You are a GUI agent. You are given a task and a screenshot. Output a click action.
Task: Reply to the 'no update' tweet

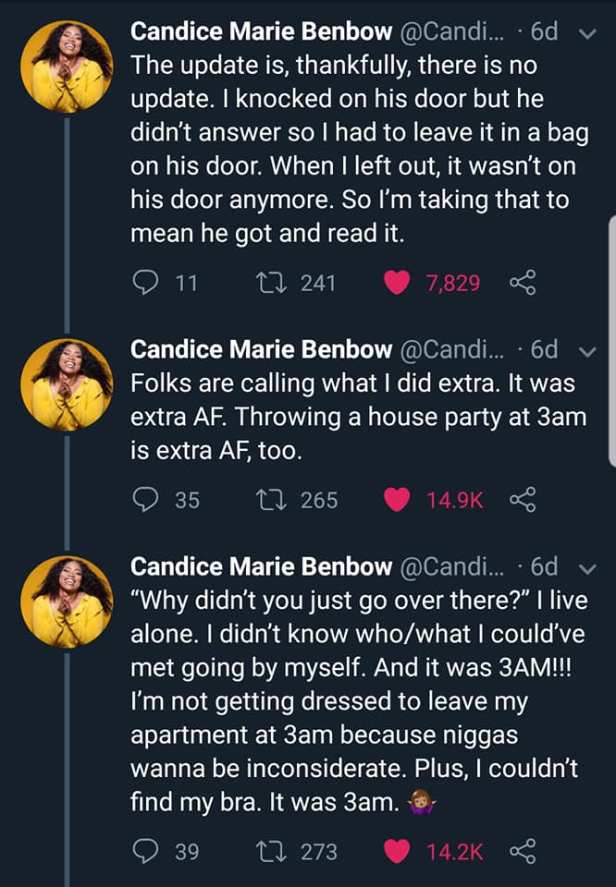pyautogui.click(x=146, y=284)
